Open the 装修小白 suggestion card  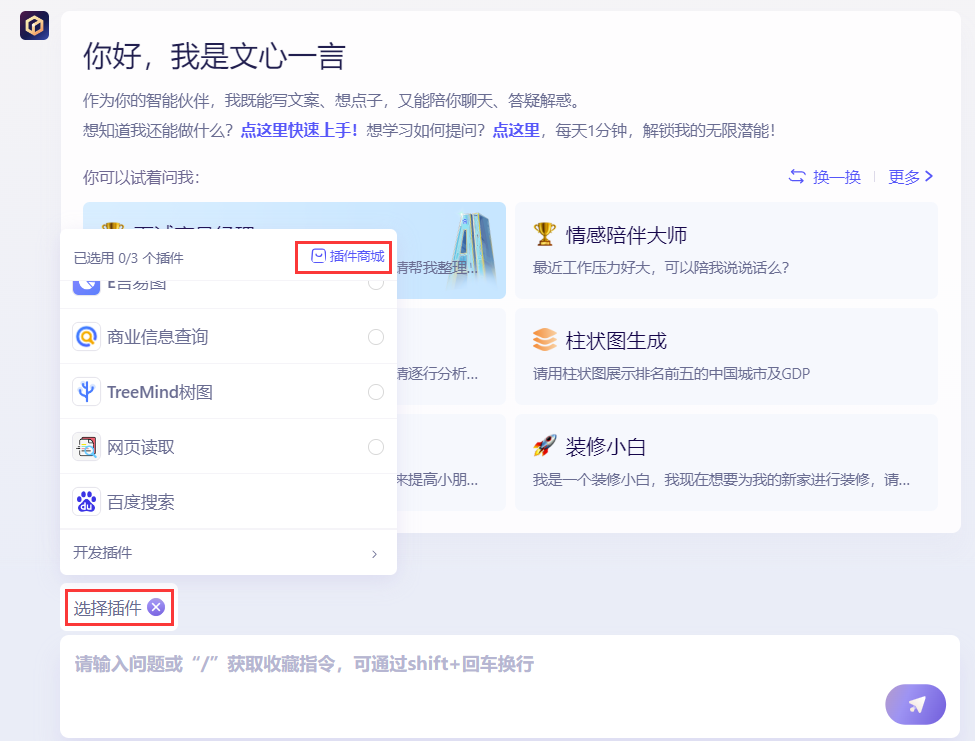(726, 463)
